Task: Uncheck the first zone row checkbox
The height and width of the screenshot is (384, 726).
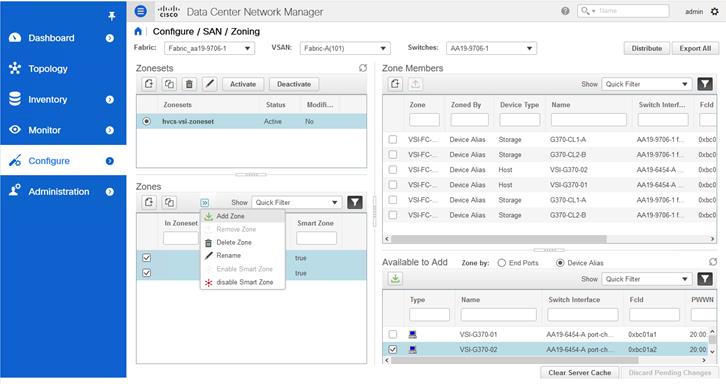Action: pyautogui.click(x=146, y=258)
